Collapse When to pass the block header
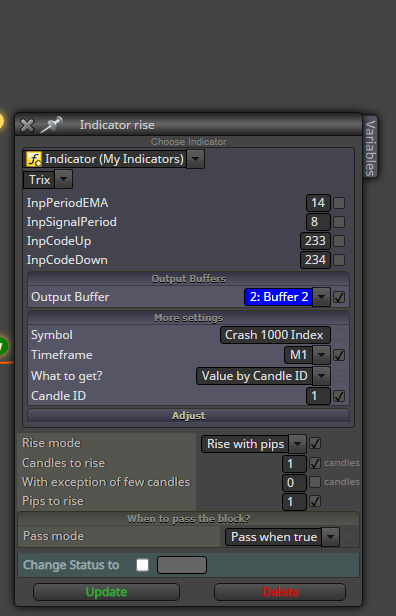The height and width of the screenshot is (616, 396). pyautogui.click(x=188, y=519)
